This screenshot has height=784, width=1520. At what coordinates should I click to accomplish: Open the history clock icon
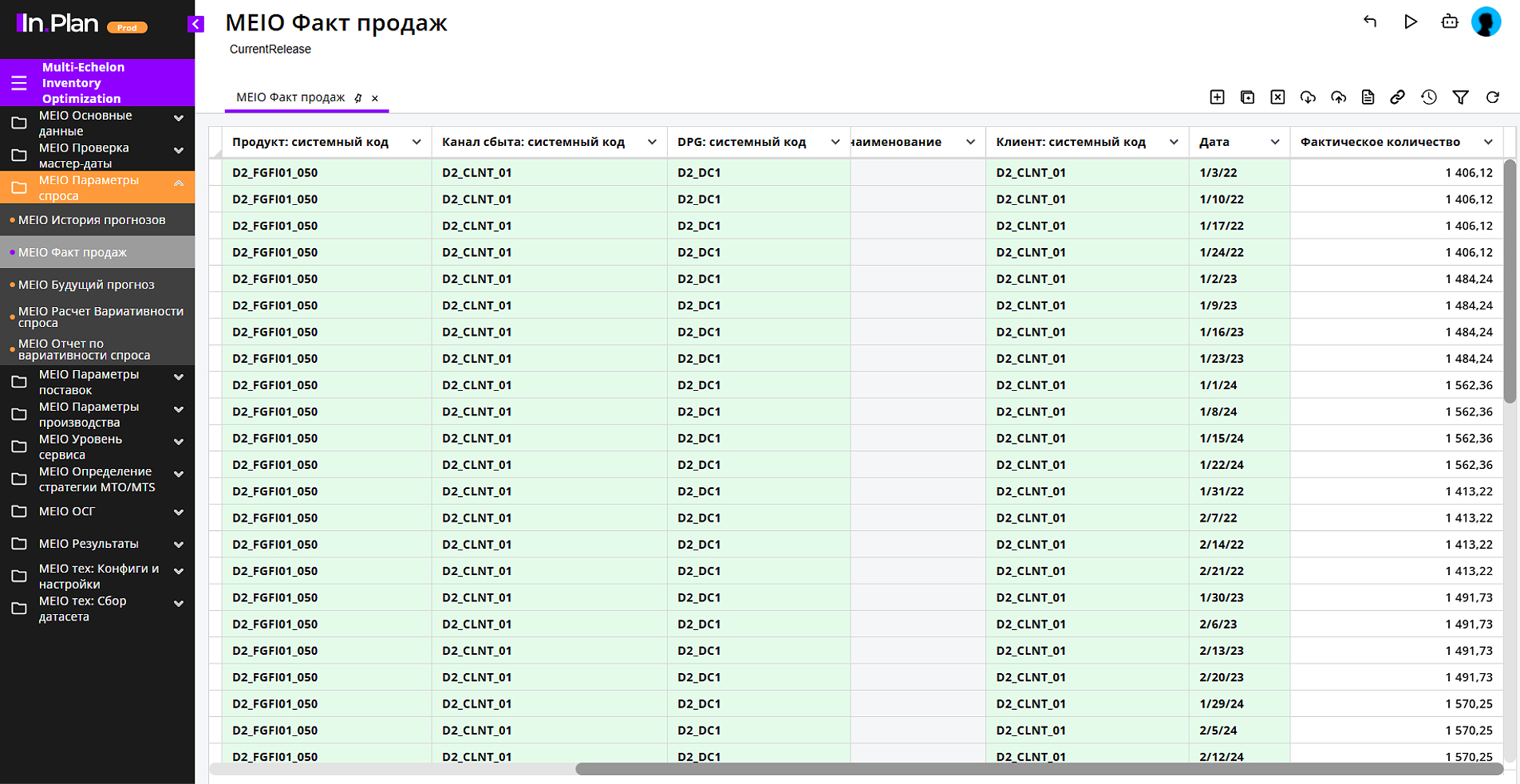pos(1429,97)
